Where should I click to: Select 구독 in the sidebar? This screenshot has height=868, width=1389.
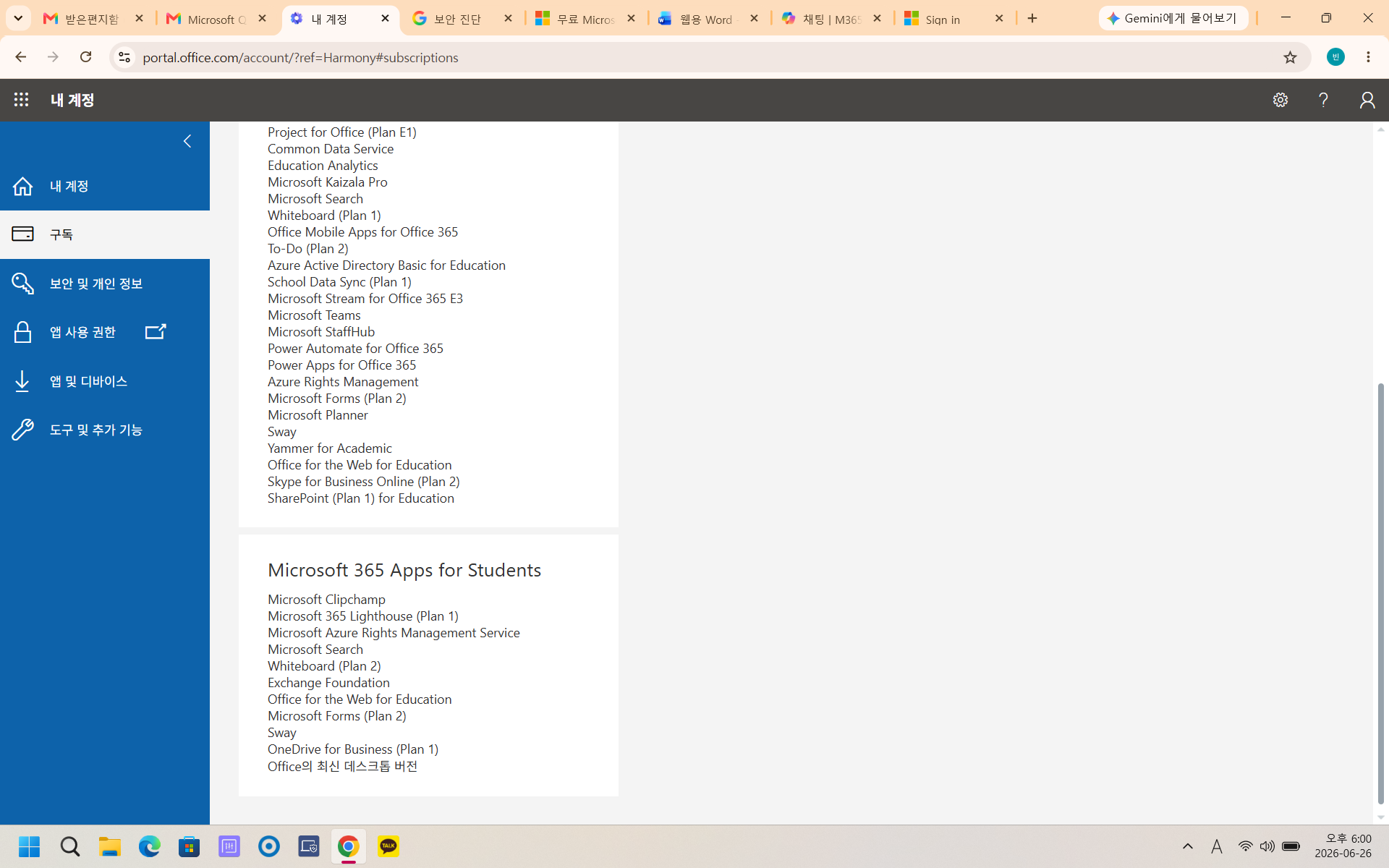[105, 234]
